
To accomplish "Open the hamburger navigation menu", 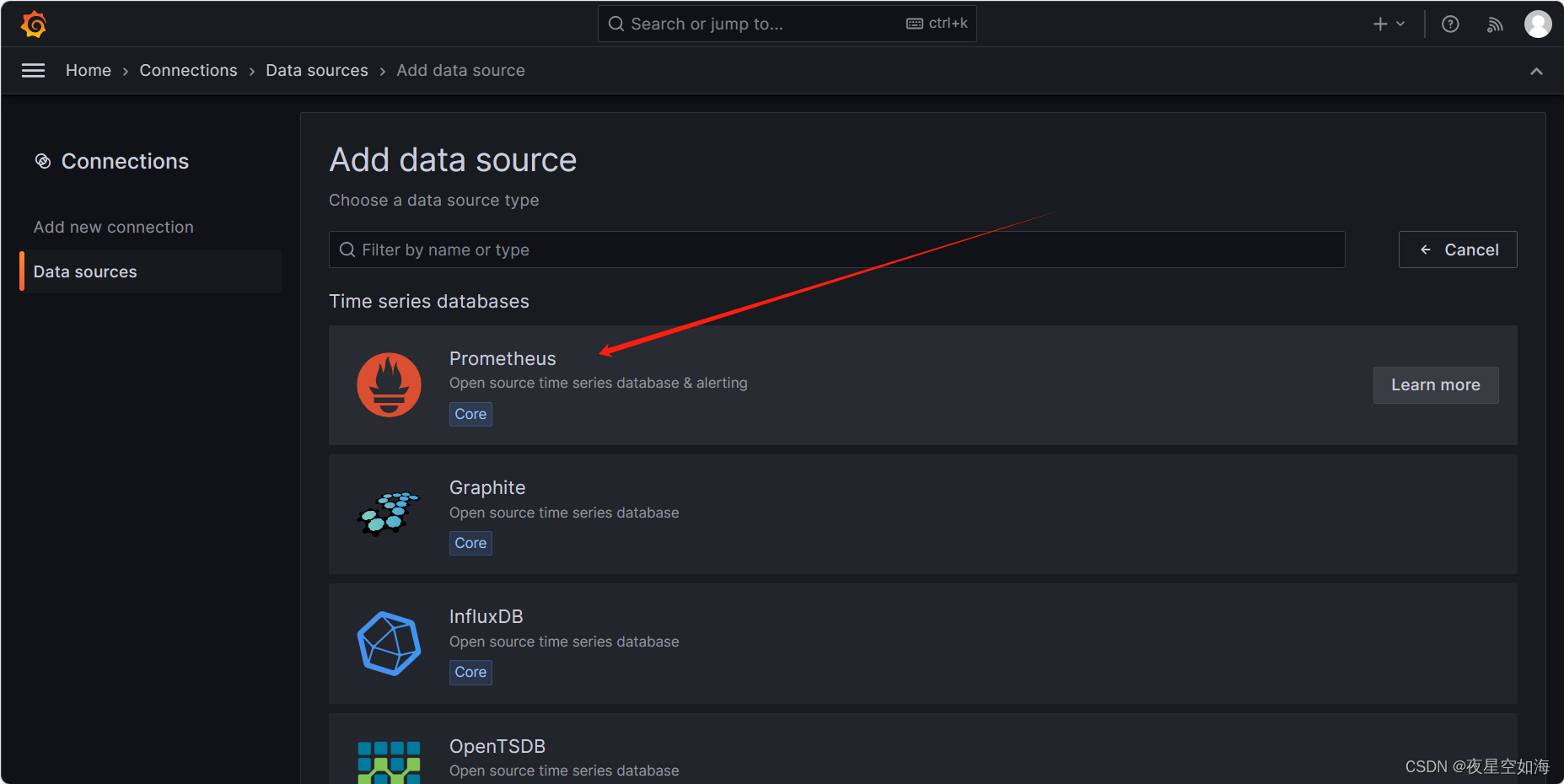I will point(34,71).
